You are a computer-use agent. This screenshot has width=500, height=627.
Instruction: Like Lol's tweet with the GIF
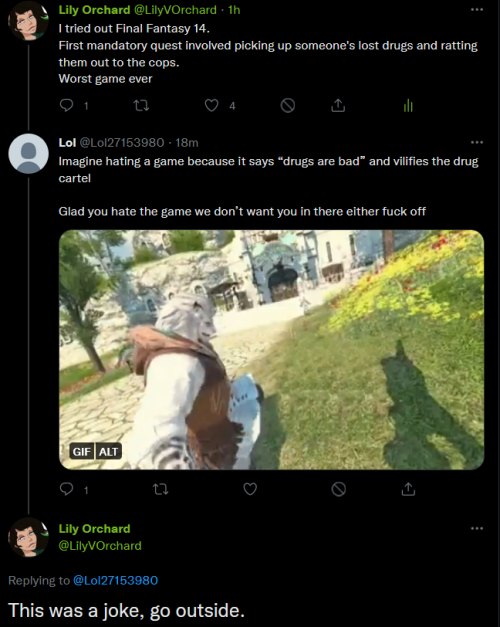250,489
